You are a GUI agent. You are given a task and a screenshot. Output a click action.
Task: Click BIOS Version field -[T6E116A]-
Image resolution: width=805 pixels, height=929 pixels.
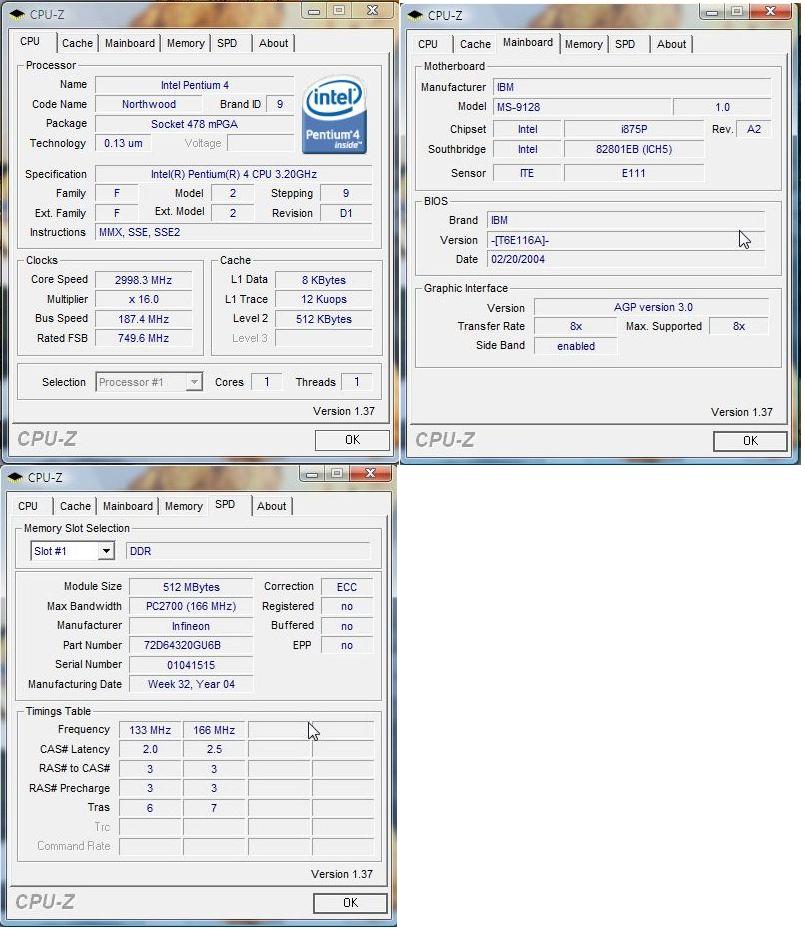626,241
